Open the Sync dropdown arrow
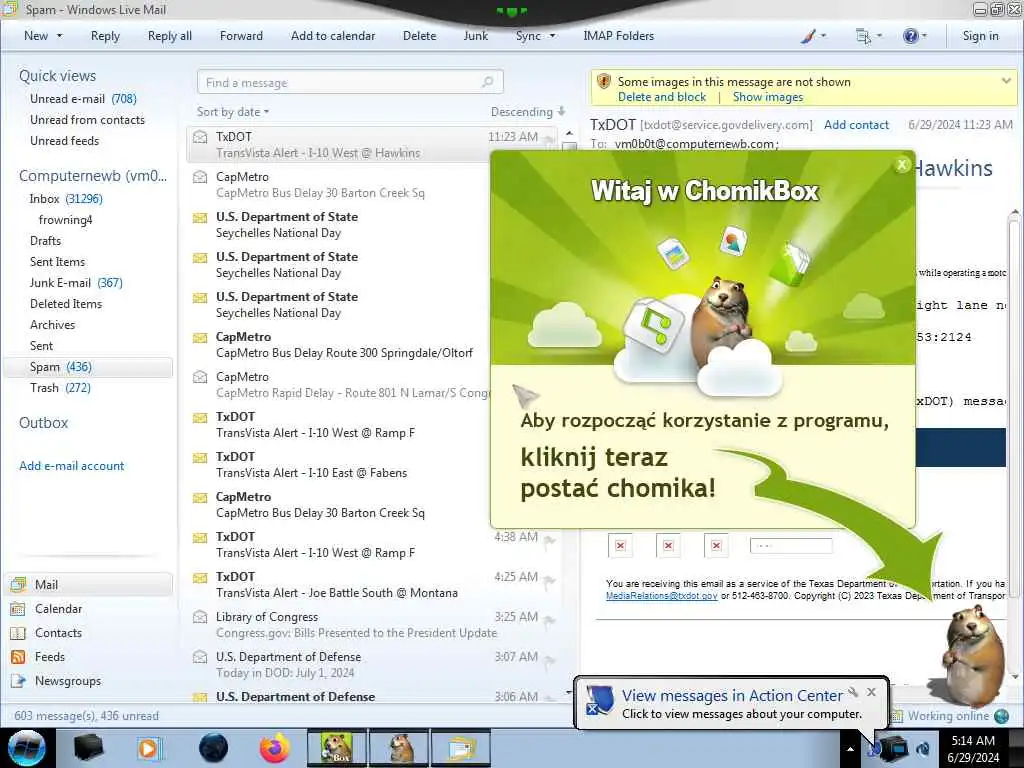This screenshot has width=1024, height=768. (552, 36)
